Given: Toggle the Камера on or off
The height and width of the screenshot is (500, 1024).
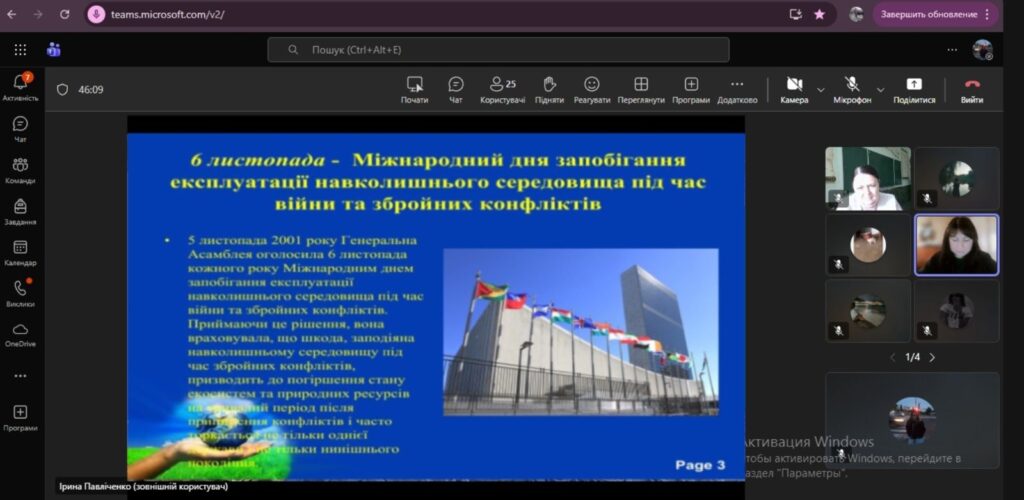Looking at the screenshot, I should [x=794, y=88].
